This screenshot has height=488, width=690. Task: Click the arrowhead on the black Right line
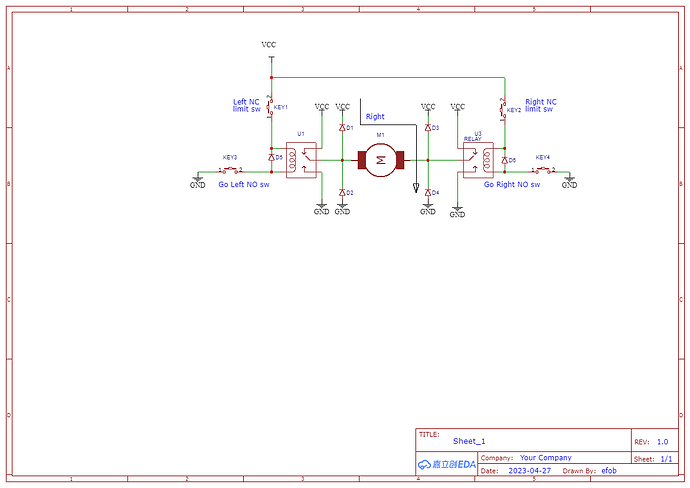point(416,188)
